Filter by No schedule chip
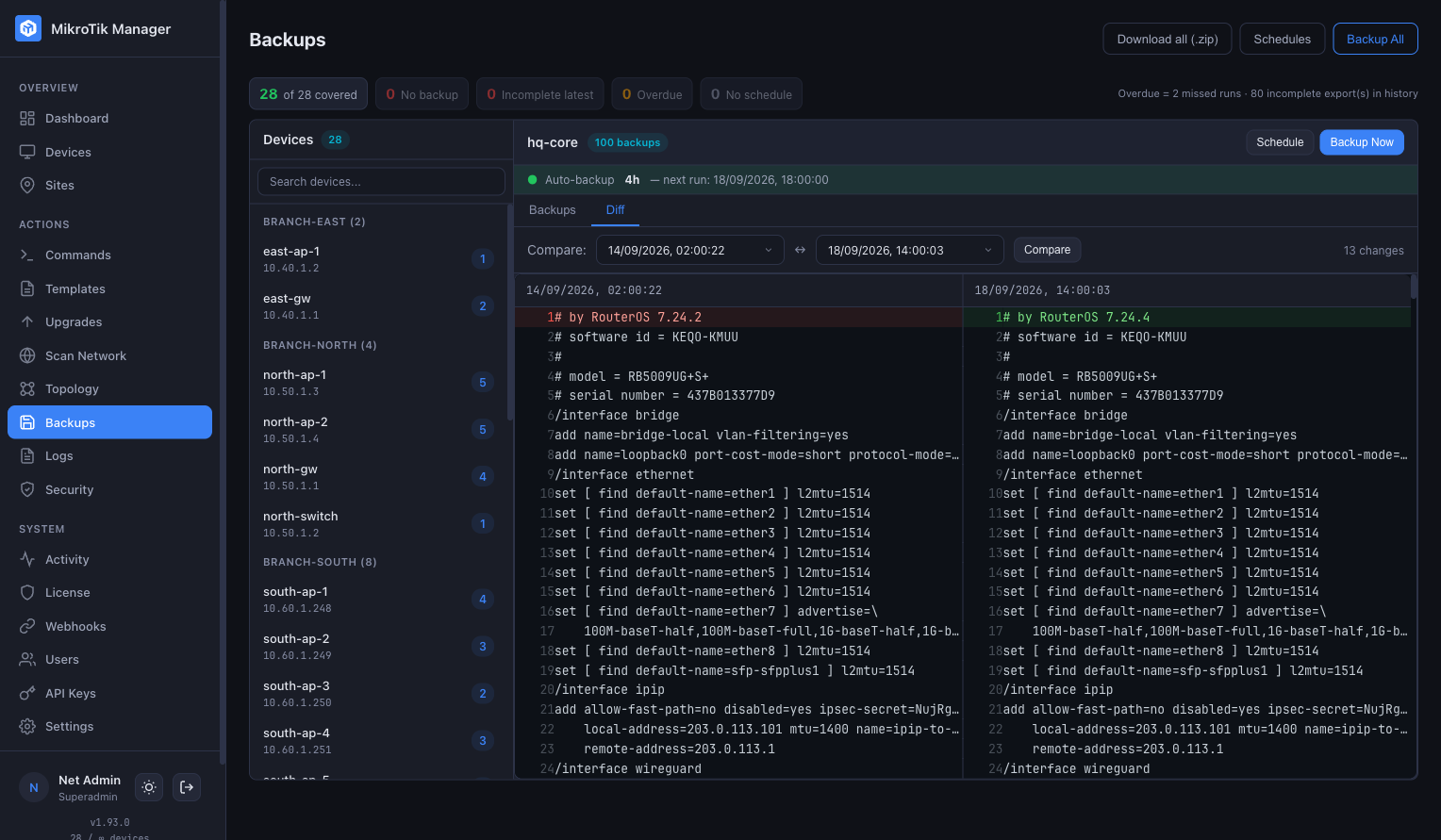The width and height of the screenshot is (1441, 840). point(751,94)
